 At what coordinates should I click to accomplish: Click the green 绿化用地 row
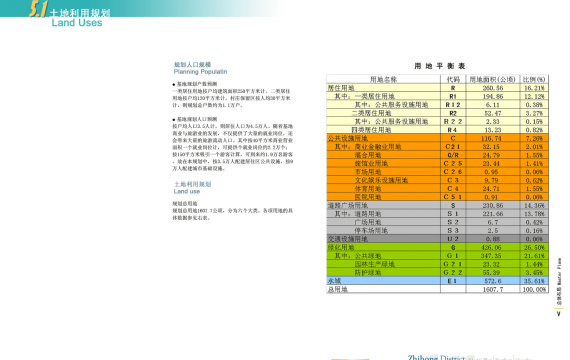pos(437,247)
